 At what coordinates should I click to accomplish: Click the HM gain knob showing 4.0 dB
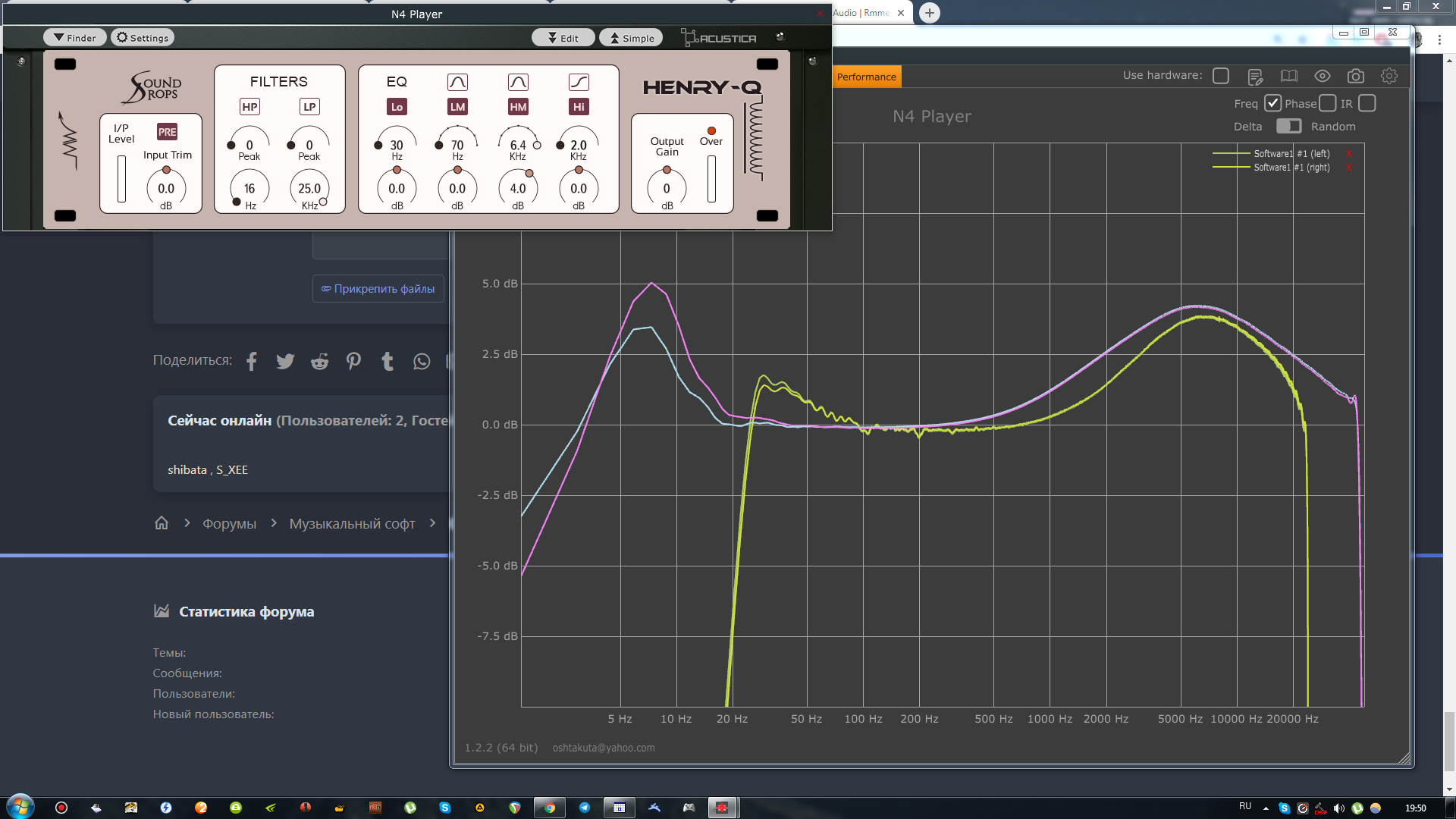517,188
